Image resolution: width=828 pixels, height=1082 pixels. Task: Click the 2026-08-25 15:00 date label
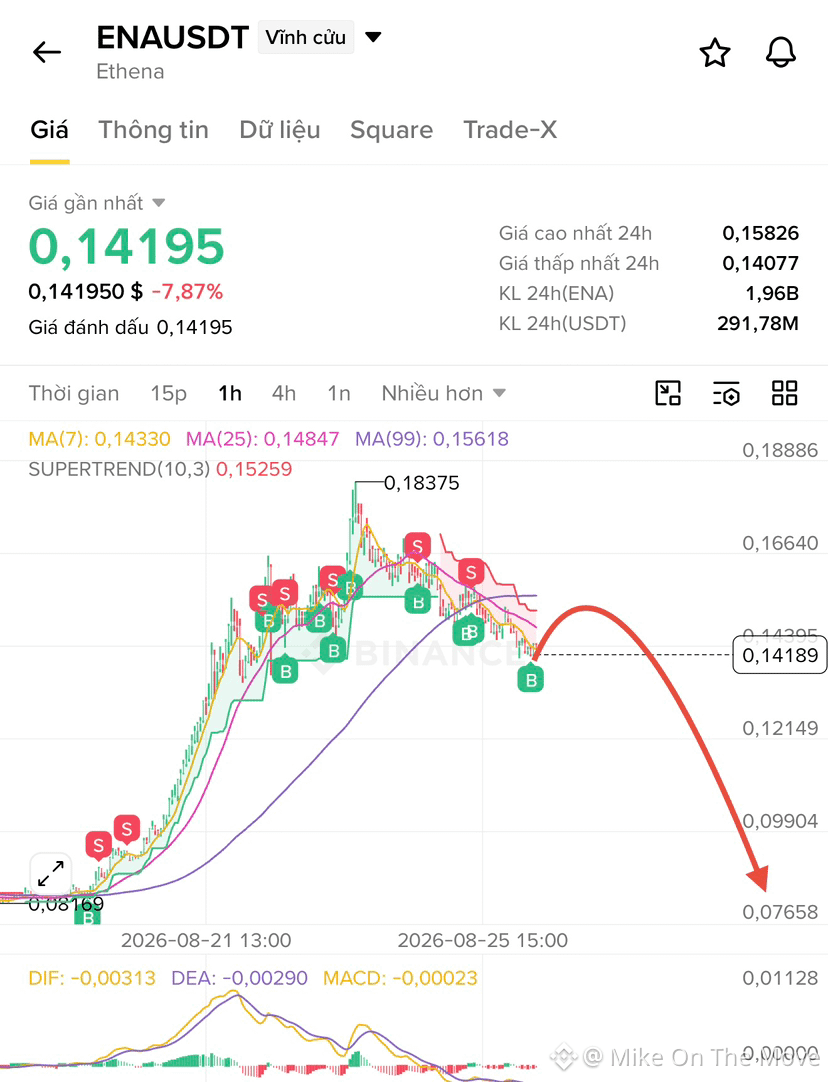click(x=482, y=940)
